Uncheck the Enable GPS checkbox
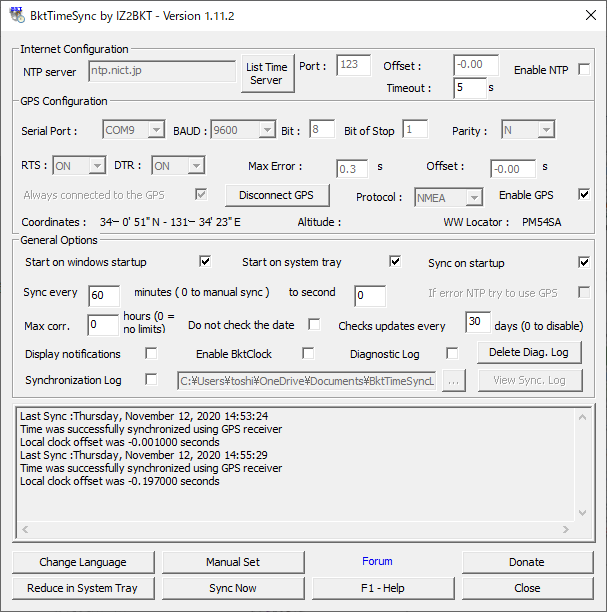The width and height of the screenshot is (607, 612). click(584, 194)
